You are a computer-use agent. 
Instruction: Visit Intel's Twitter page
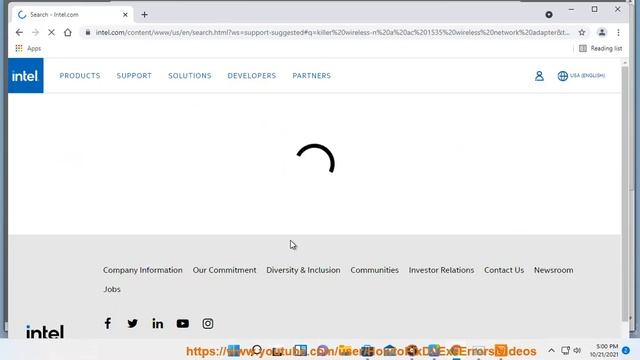tap(132, 323)
